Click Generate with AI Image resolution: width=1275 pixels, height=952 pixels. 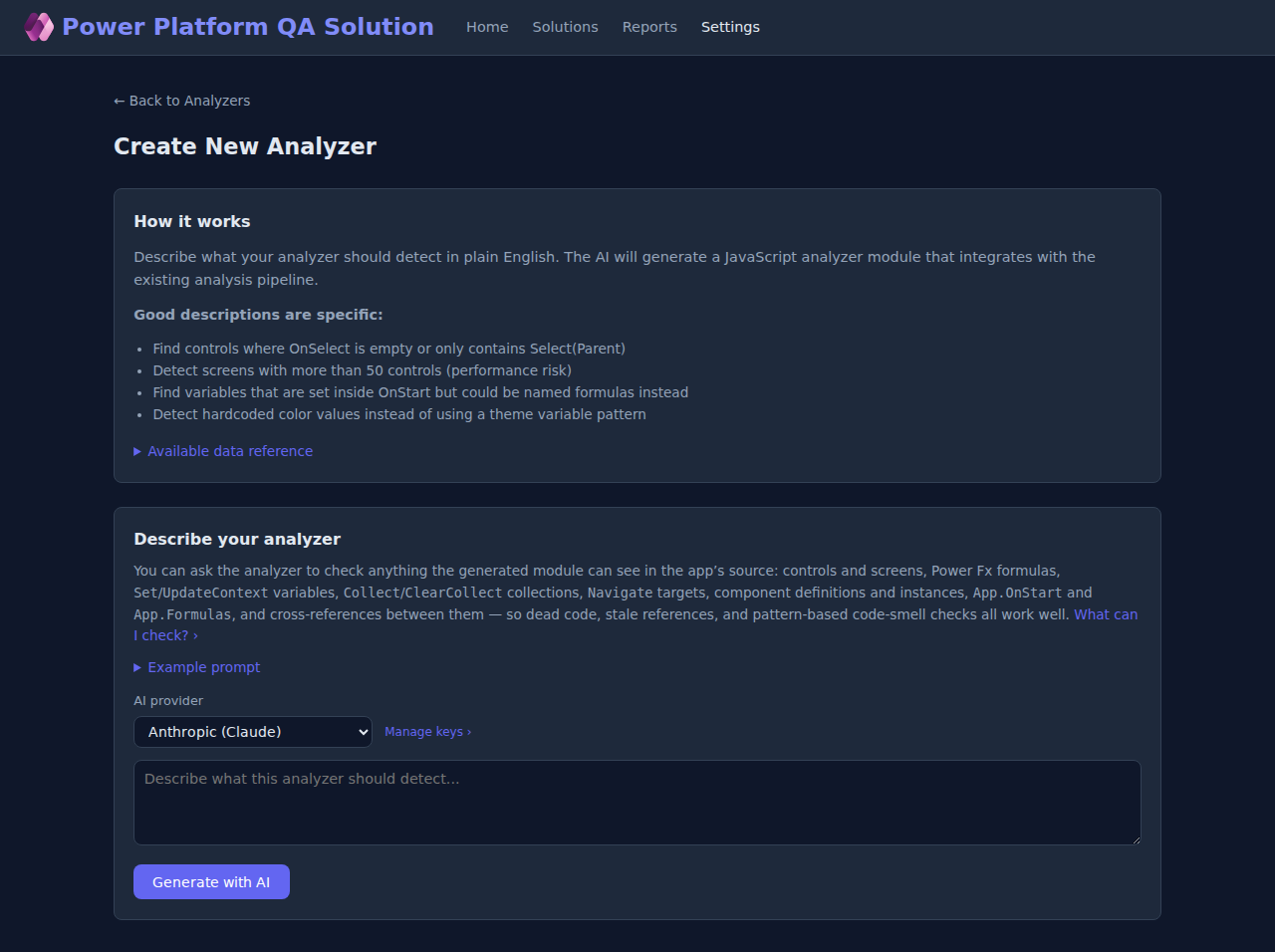click(211, 881)
